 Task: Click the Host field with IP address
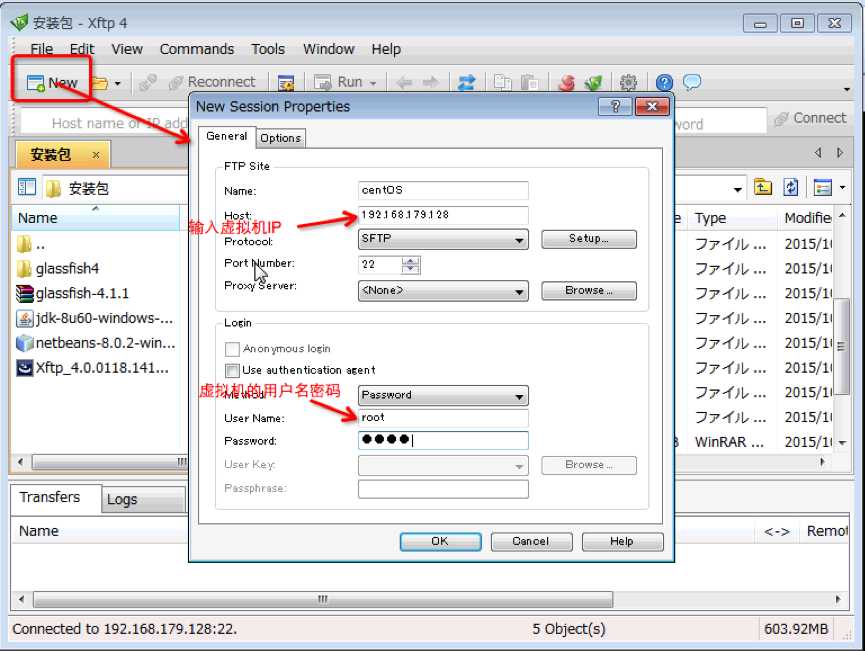click(x=443, y=215)
